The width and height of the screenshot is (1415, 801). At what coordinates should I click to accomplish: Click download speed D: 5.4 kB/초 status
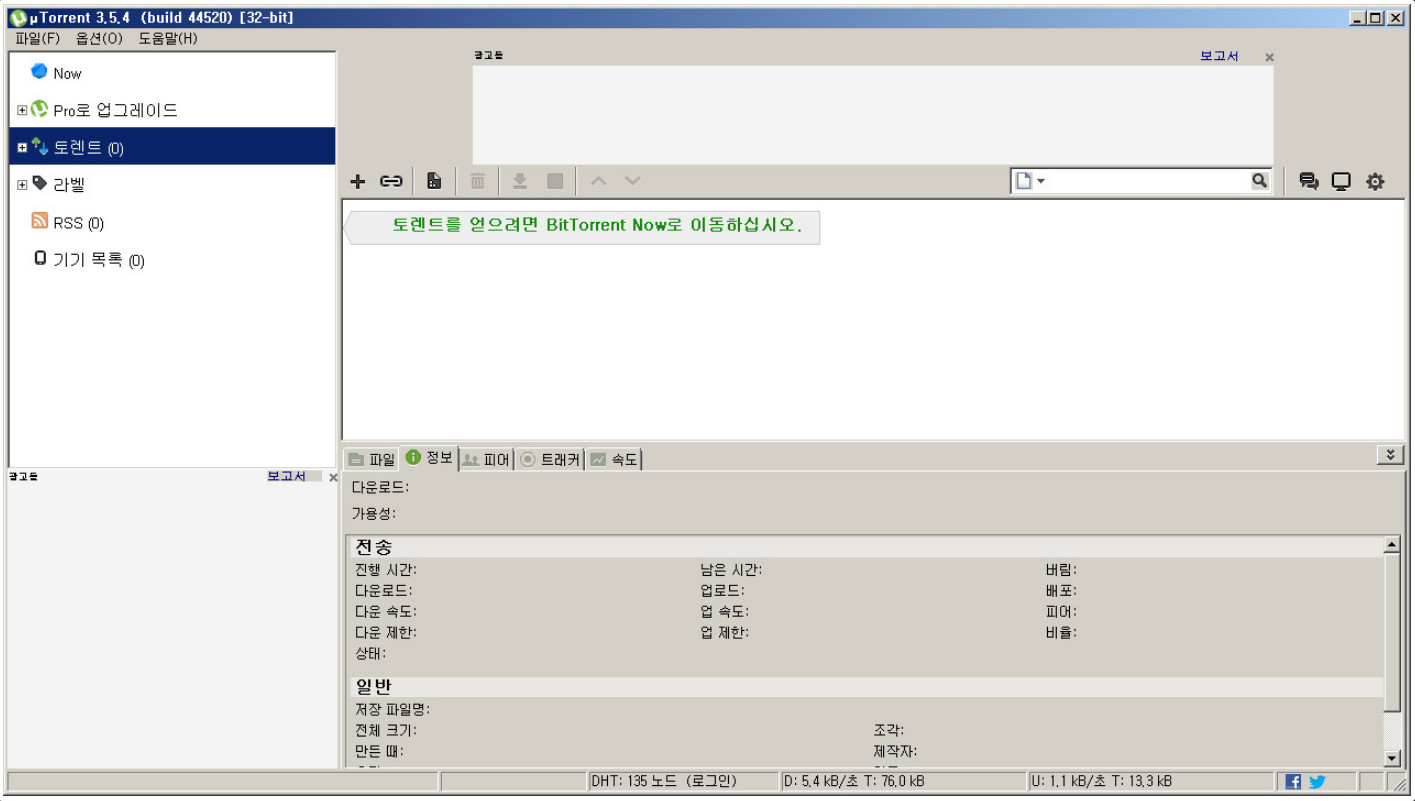coord(853,781)
